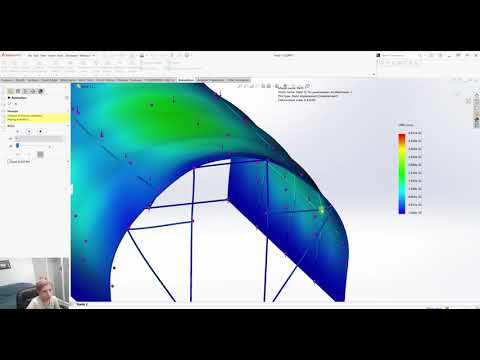Open the Tools menu
This screenshot has width=480, height=360.
pos(60,55)
